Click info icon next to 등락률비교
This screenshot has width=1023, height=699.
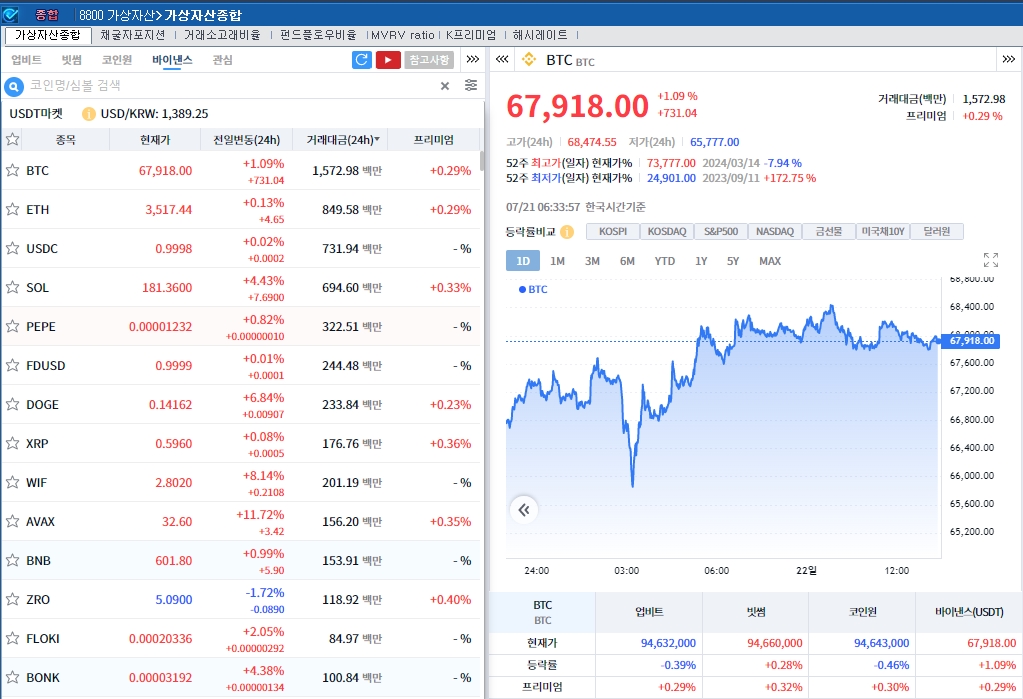coord(567,232)
